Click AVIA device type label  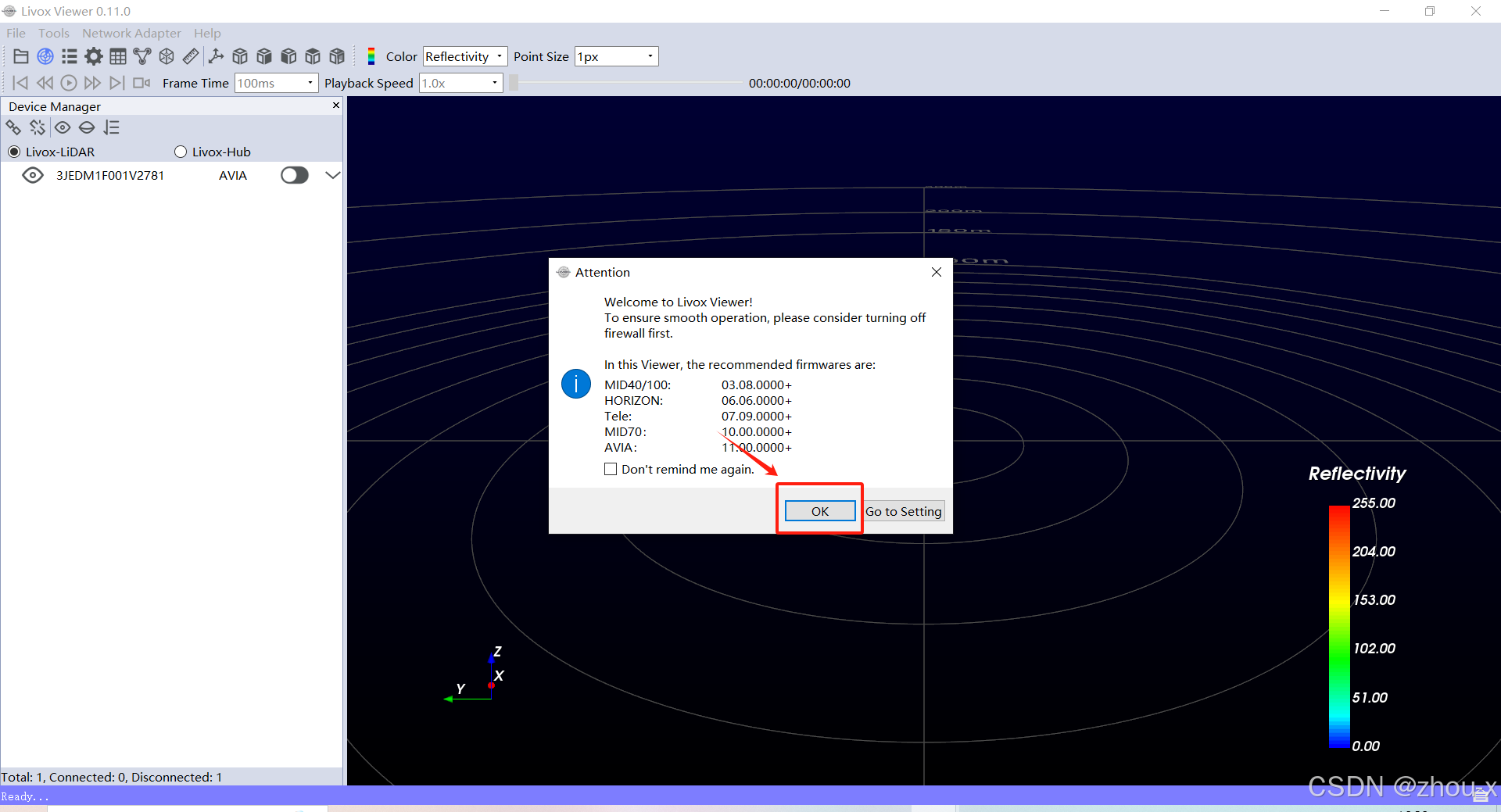tap(233, 175)
